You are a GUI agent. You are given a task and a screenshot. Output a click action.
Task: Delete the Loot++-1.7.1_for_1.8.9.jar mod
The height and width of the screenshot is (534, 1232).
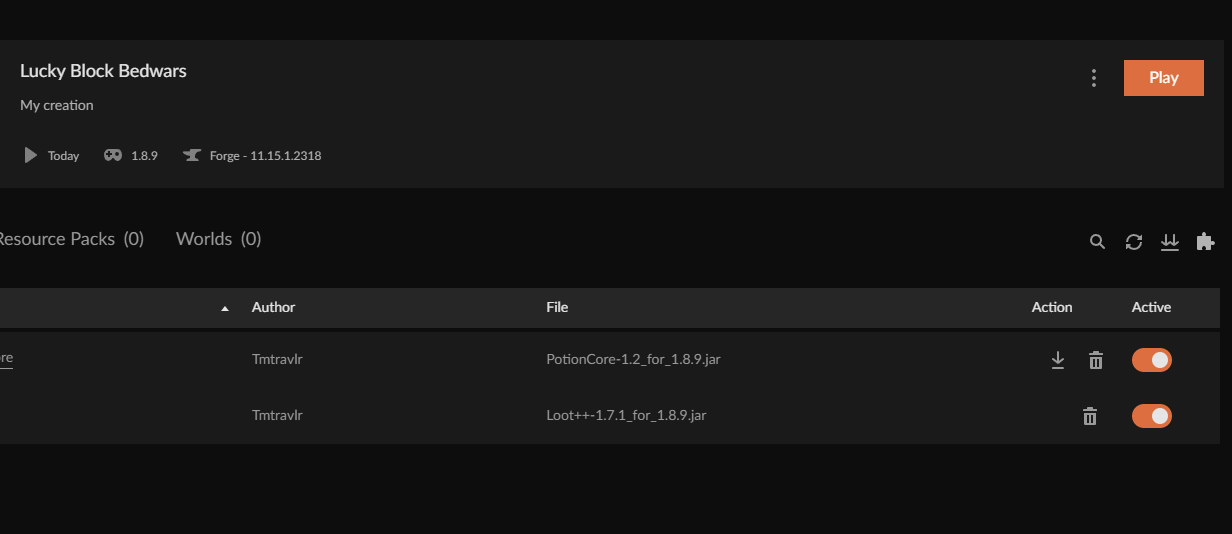click(x=1090, y=416)
